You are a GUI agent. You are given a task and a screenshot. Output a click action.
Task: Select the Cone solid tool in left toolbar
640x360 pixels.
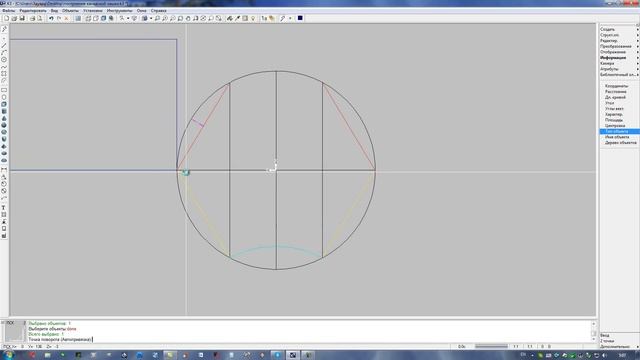click(x=4, y=118)
